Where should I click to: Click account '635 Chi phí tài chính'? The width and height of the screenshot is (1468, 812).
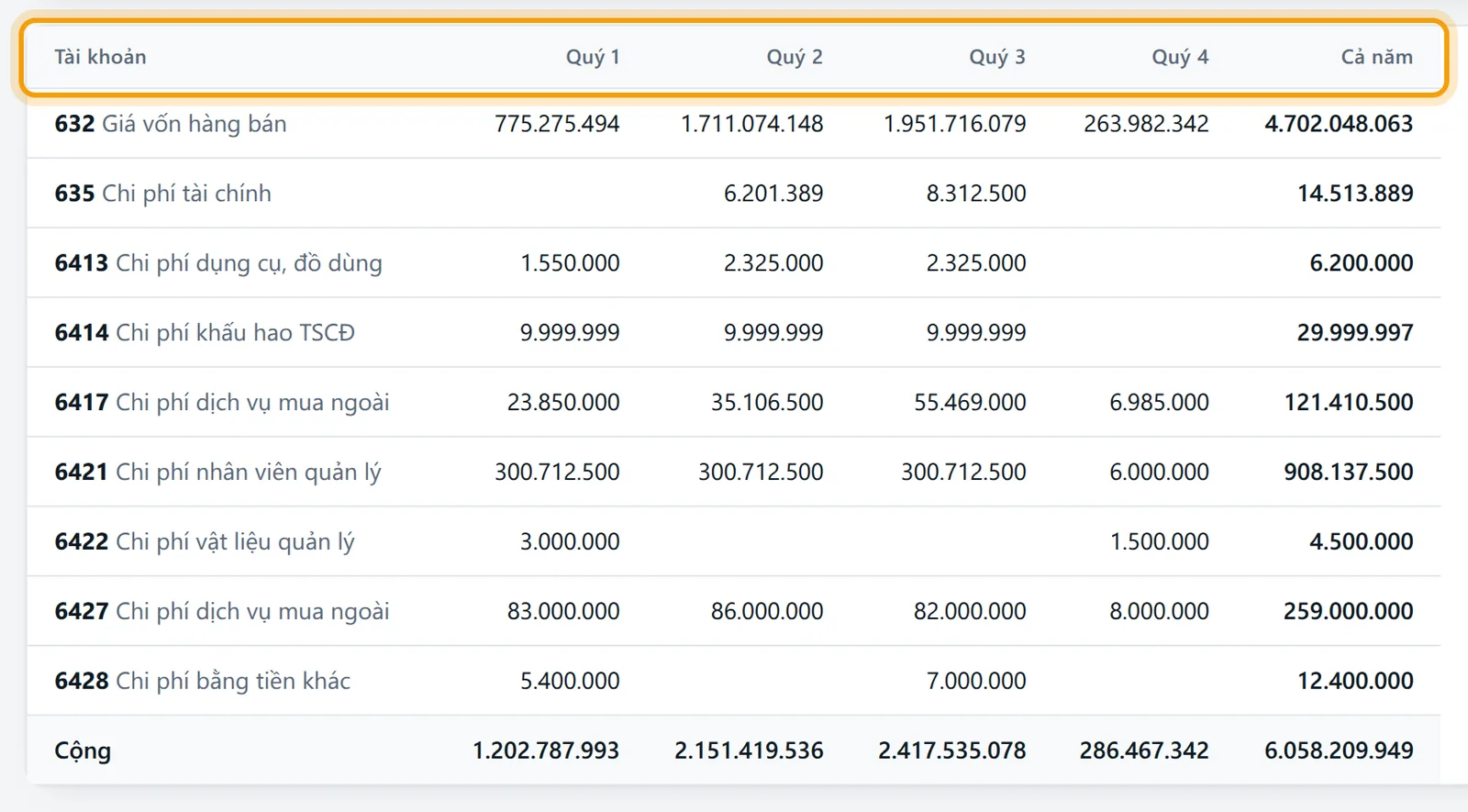tap(162, 194)
